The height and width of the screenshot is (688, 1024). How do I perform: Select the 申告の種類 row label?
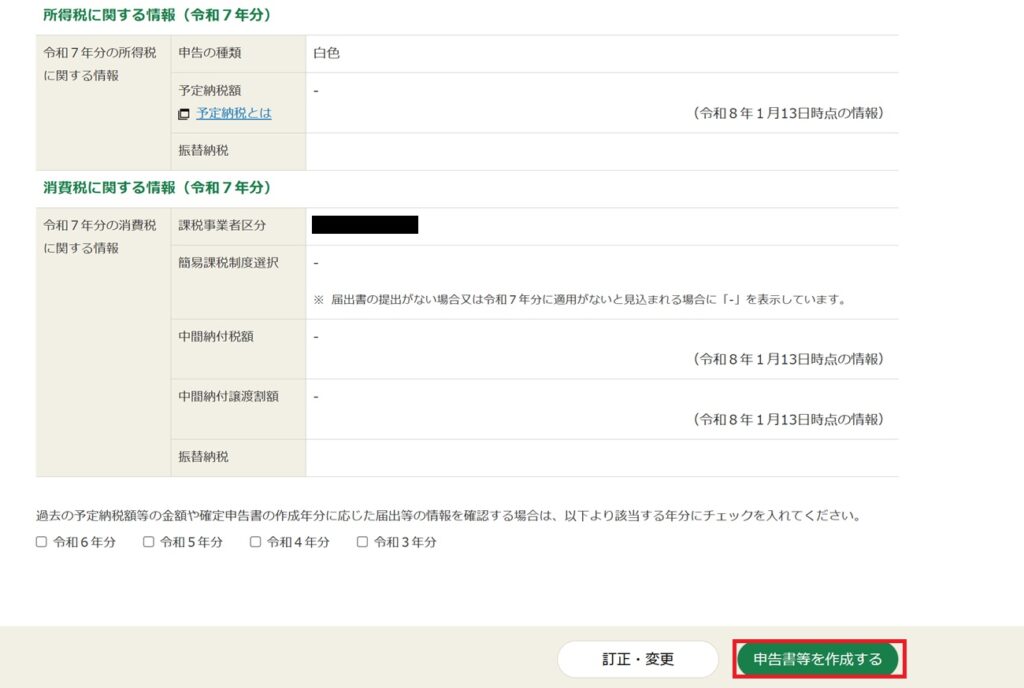click(210, 53)
